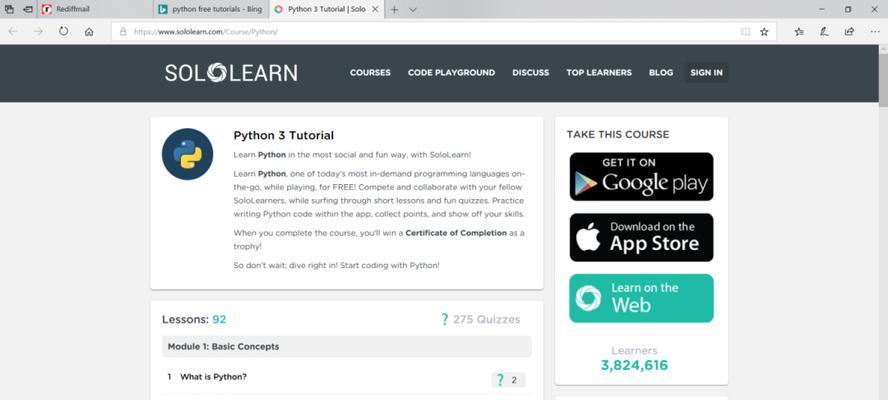Click the SoloLearn logo

click(231, 73)
